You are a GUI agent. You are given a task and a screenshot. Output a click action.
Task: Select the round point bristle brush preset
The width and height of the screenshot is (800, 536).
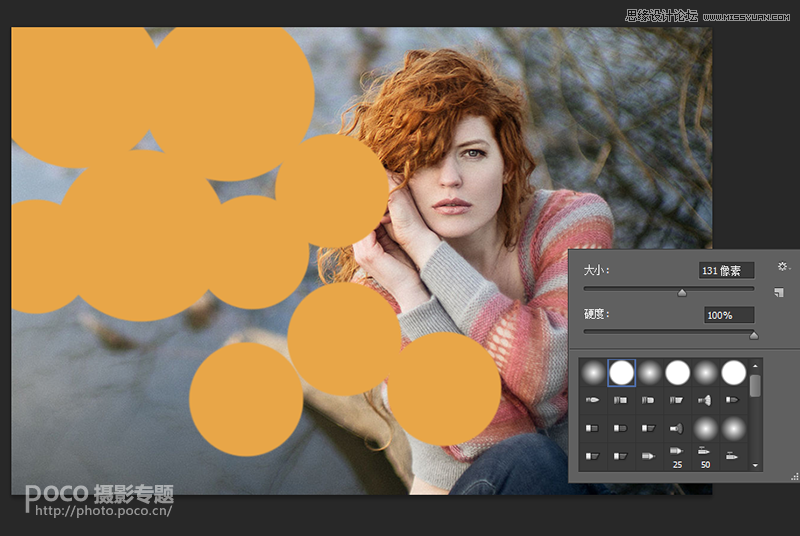pos(593,400)
